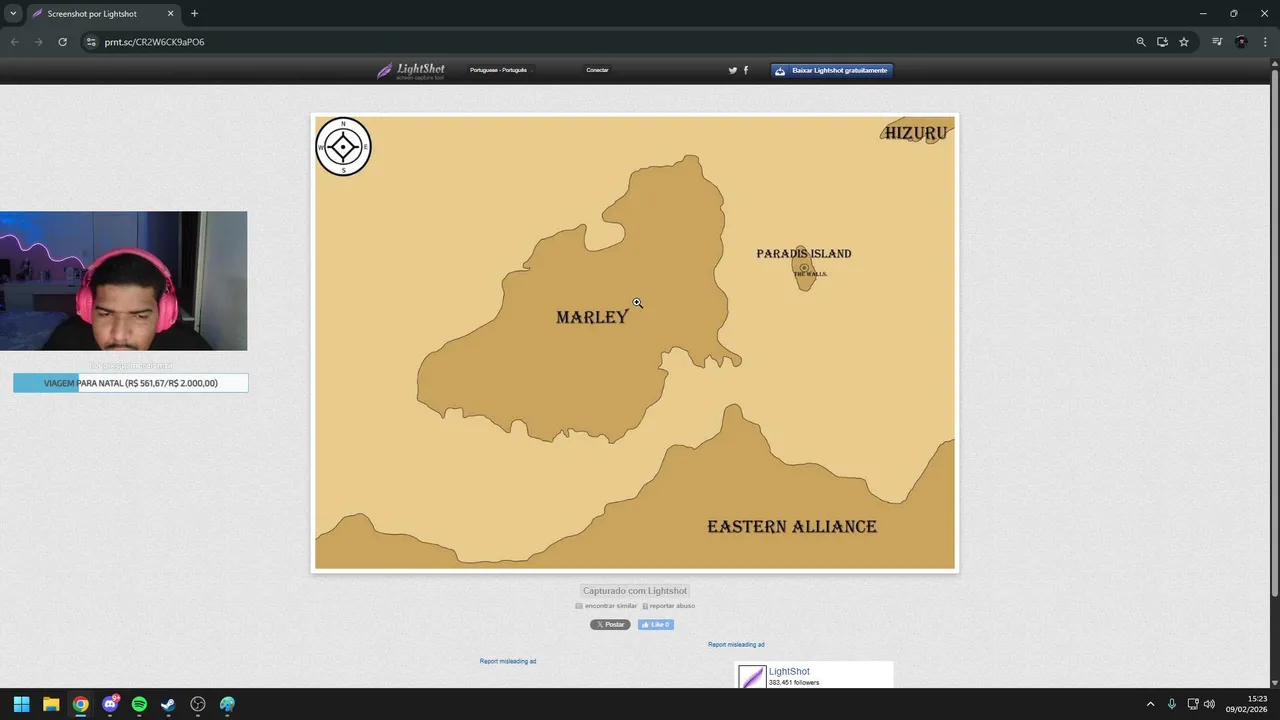This screenshot has width=1280, height=720.
Task: Open Steam from the taskbar
Action: pyautogui.click(x=168, y=704)
